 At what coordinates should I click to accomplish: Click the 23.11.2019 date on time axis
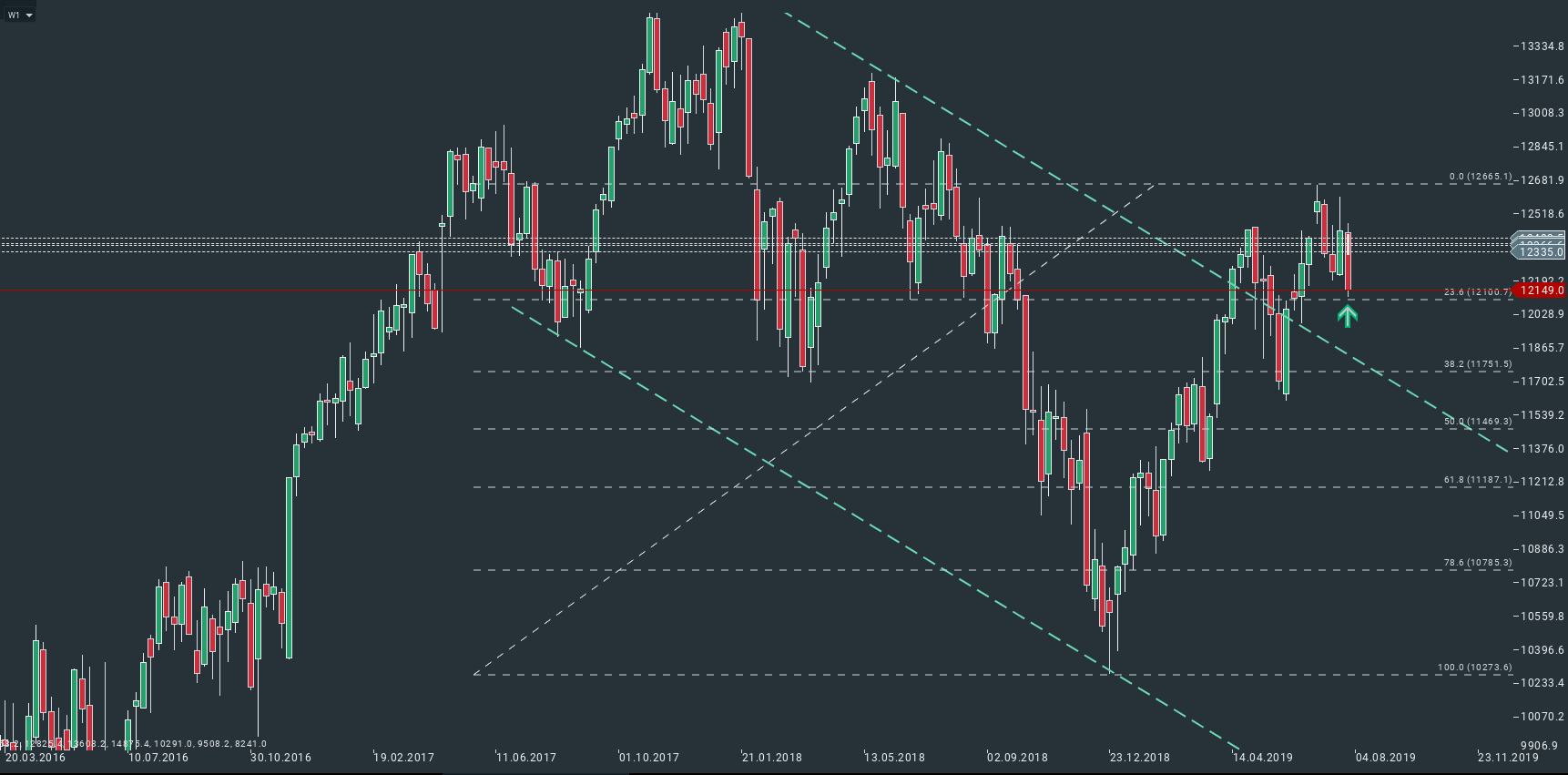pos(1508,757)
